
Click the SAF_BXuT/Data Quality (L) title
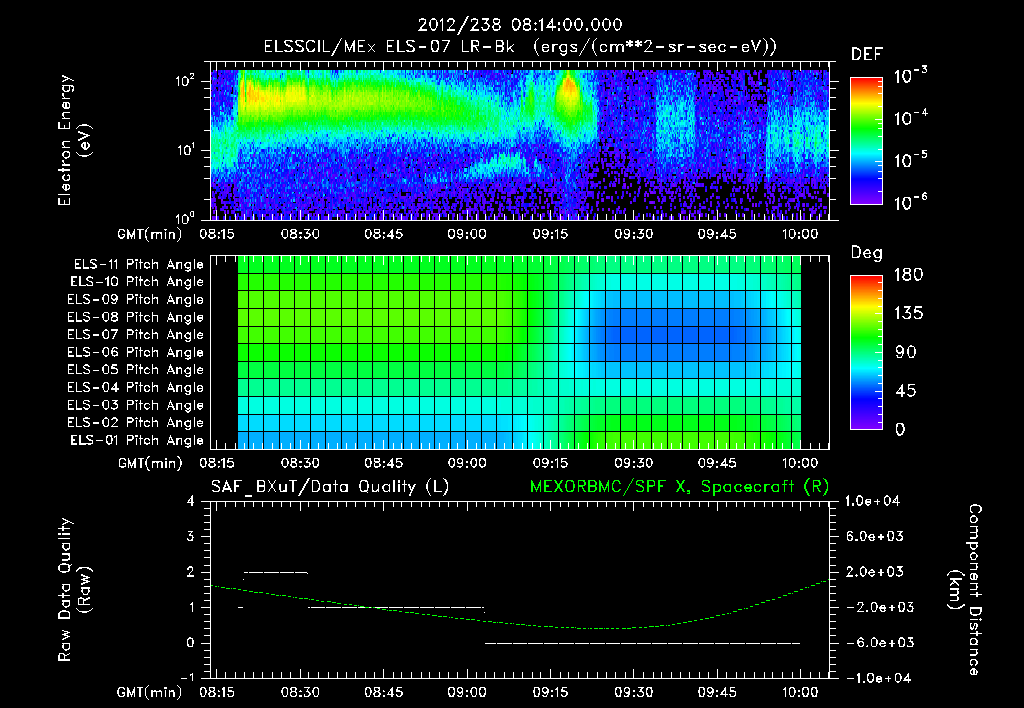click(x=330, y=487)
